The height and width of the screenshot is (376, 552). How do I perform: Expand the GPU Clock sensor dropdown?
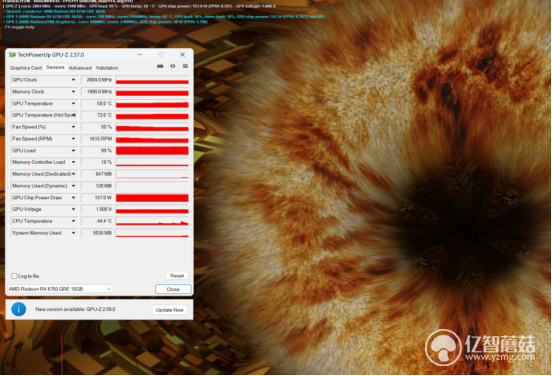click(x=73, y=80)
